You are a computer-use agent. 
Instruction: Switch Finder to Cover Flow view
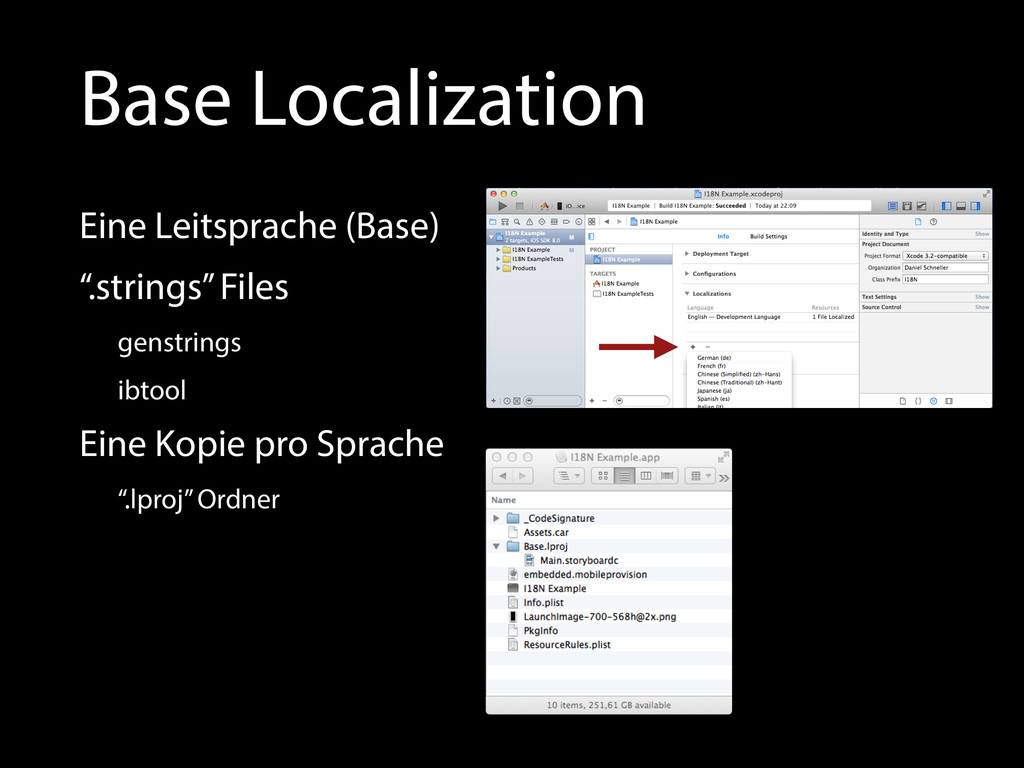(x=667, y=476)
